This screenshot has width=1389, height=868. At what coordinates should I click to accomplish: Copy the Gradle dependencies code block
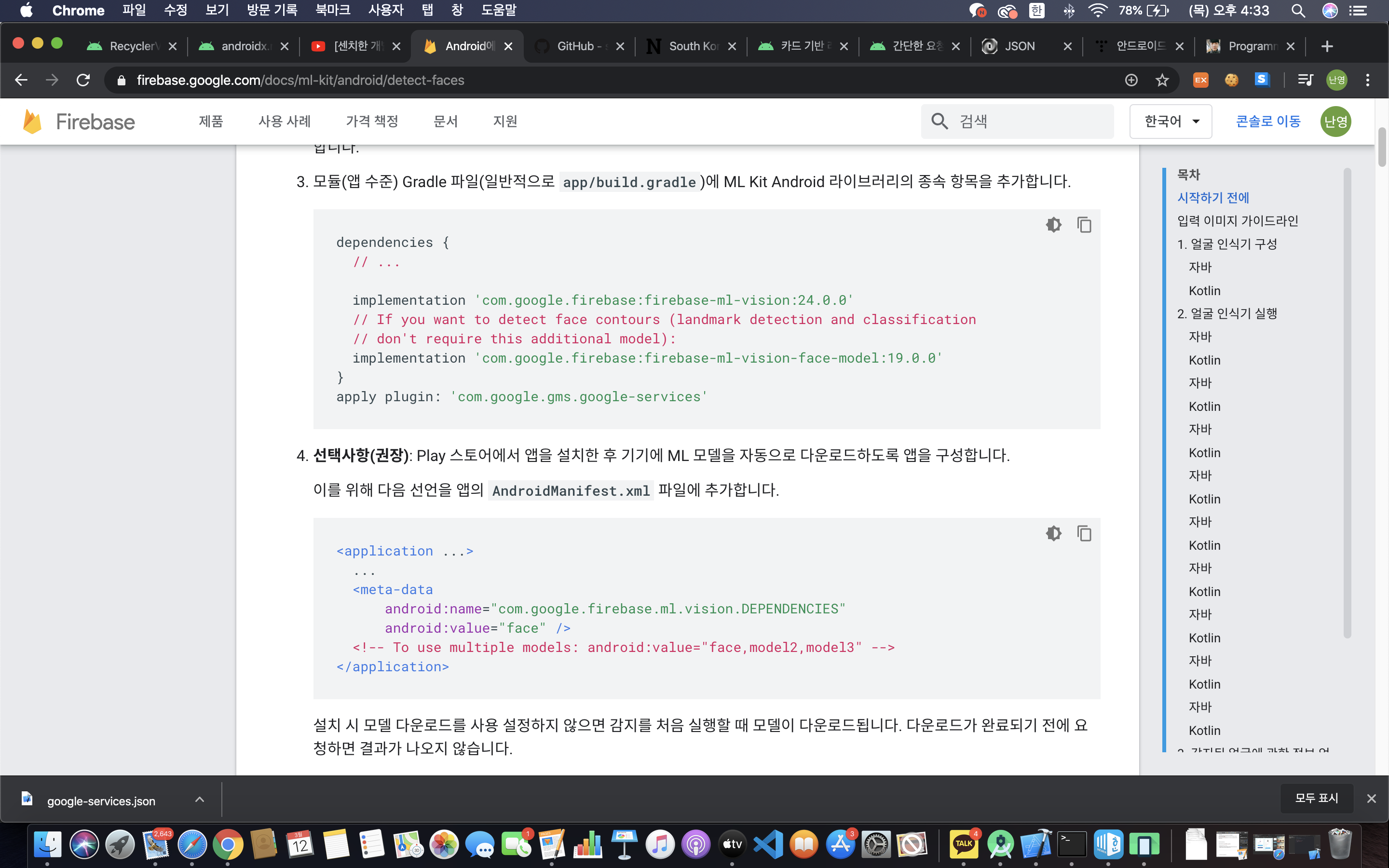click(1084, 225)
